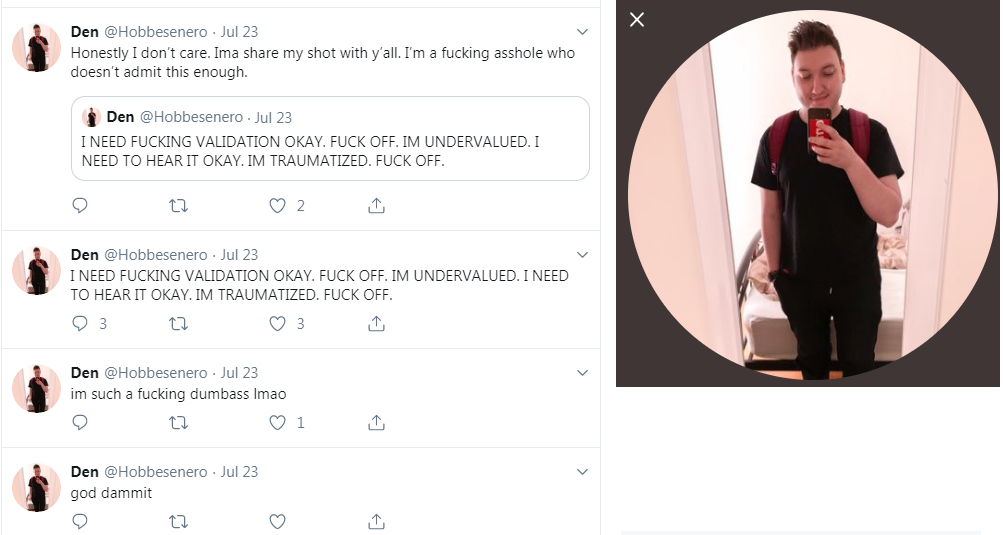Like the tweet with 2 likes

coord(277,205)
